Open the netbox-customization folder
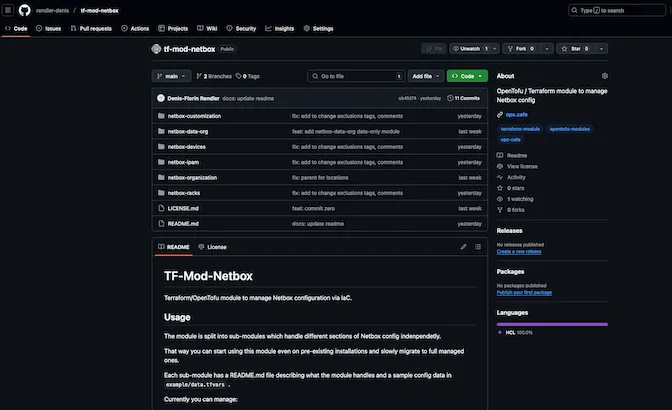The height and width of the screenshot is (410, 672). point(194,116)
